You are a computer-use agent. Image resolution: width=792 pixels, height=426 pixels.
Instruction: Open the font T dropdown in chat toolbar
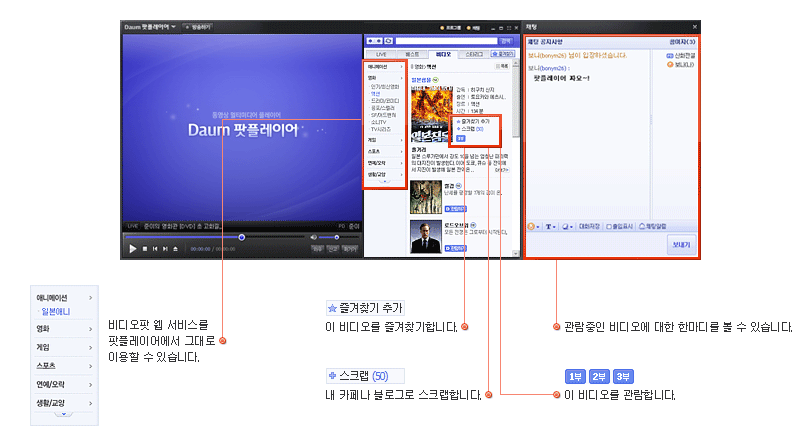(x=550, y=226)
